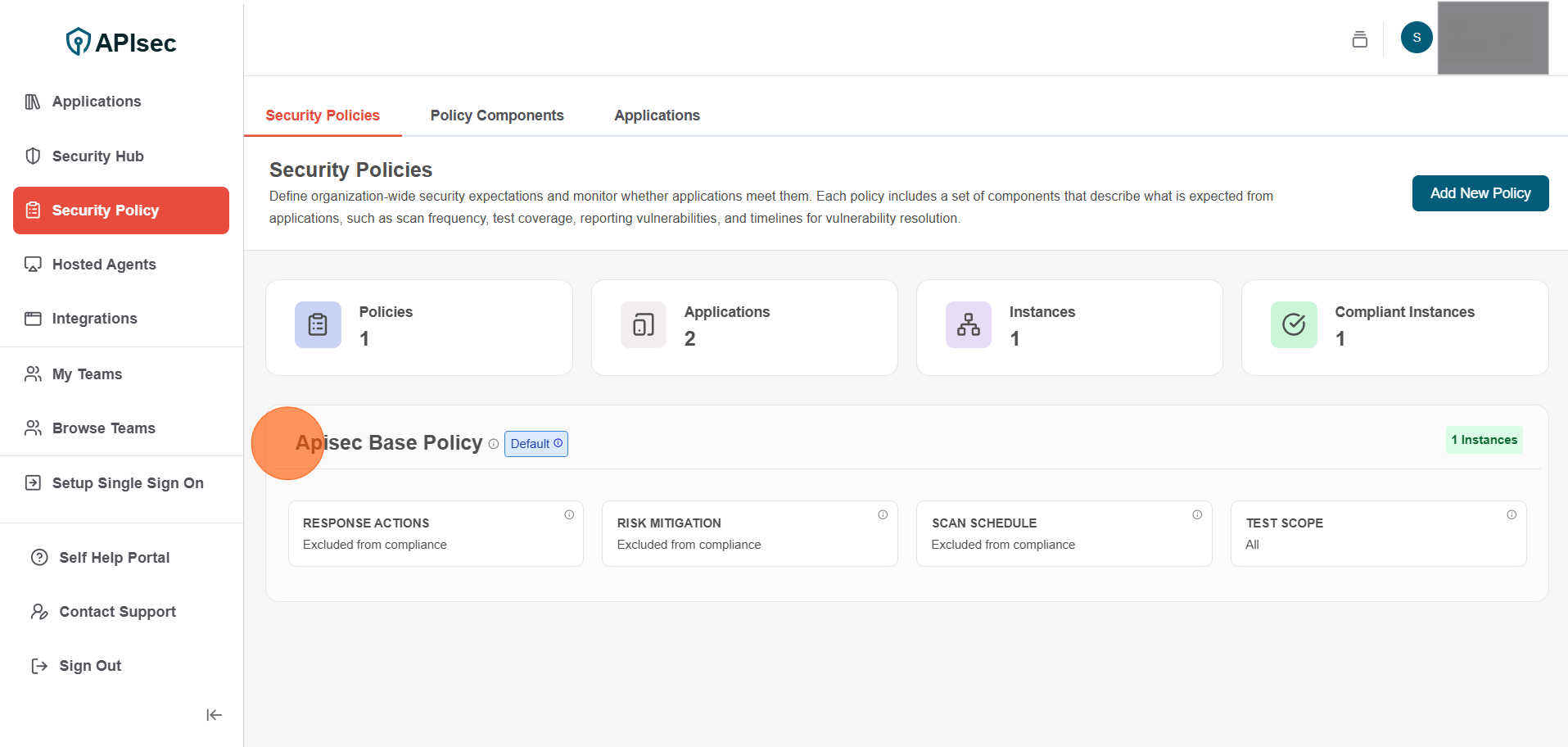Switch to the Applications tab
Screen dimensions: 1568x747
[x=657, y=115]
